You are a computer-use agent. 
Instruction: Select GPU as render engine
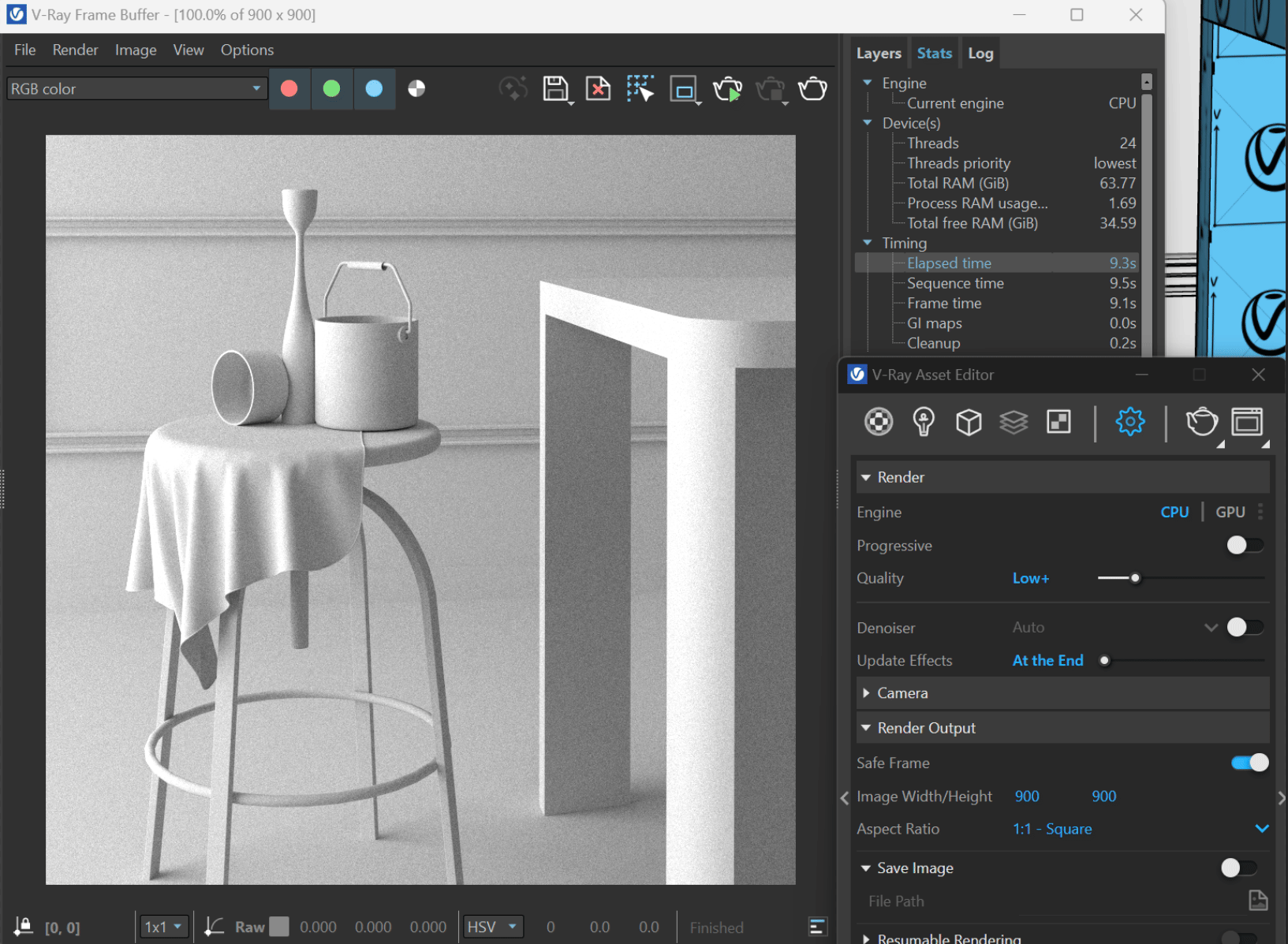point(1230,512)
